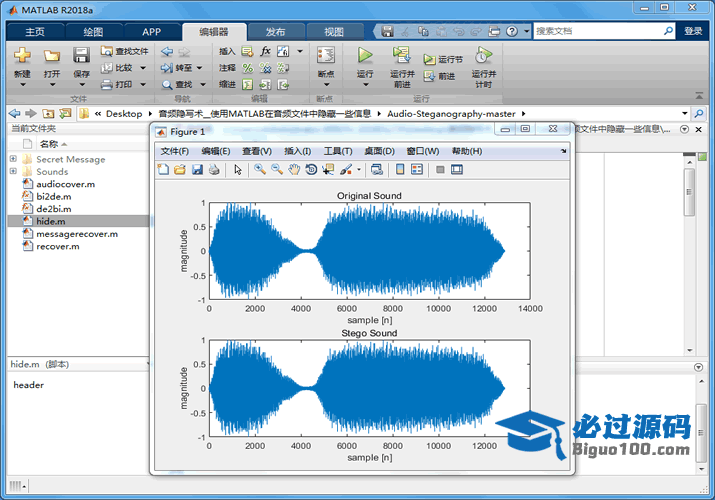The image size is (715, 500).
Task: Click editor vertical scrollbar thumb
Action: pos(689,192)
